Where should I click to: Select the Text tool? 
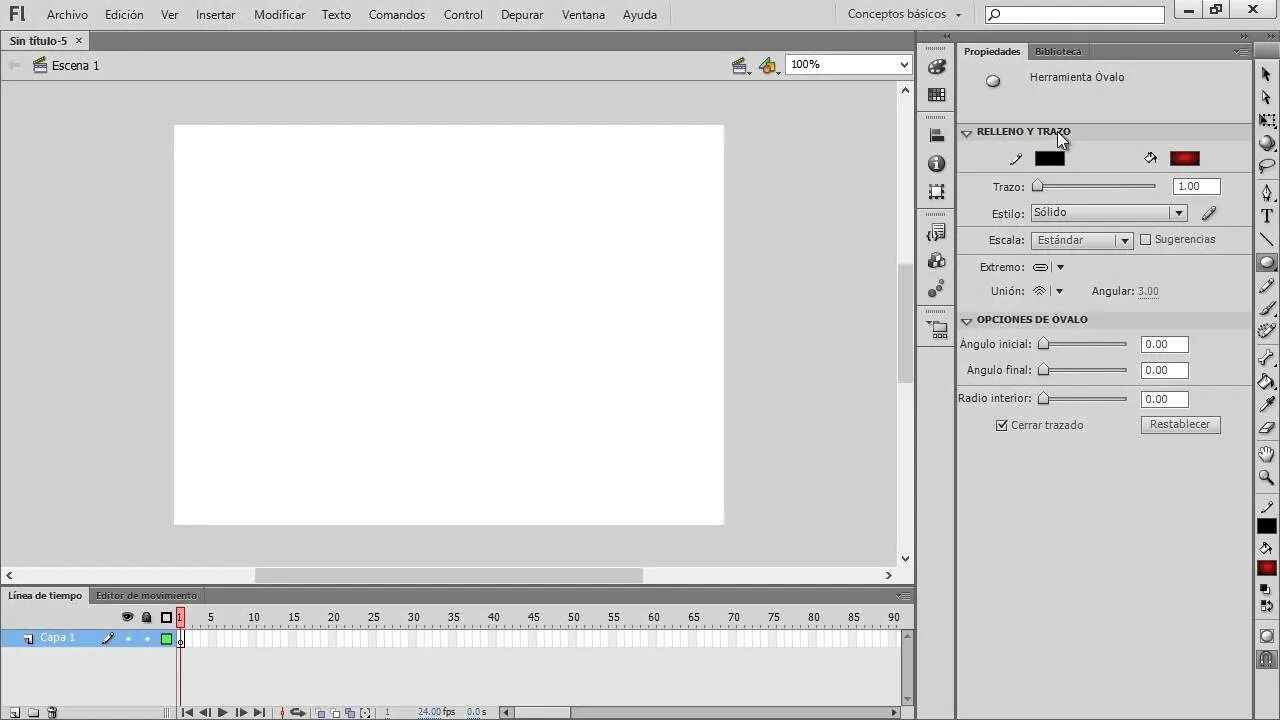(1266, 216)
